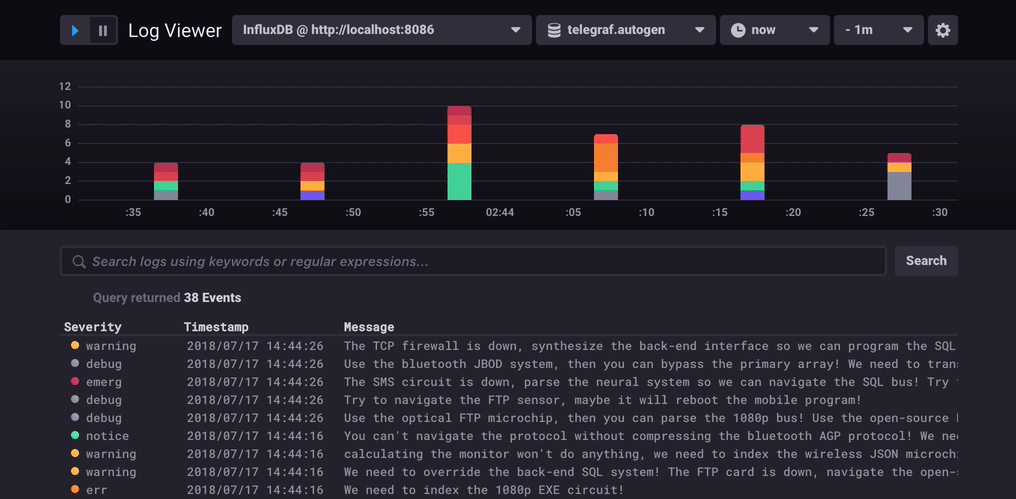Click the magnifier icon in search bar
The width and height of the screenshot is (1016, 499).
(78, 262)
